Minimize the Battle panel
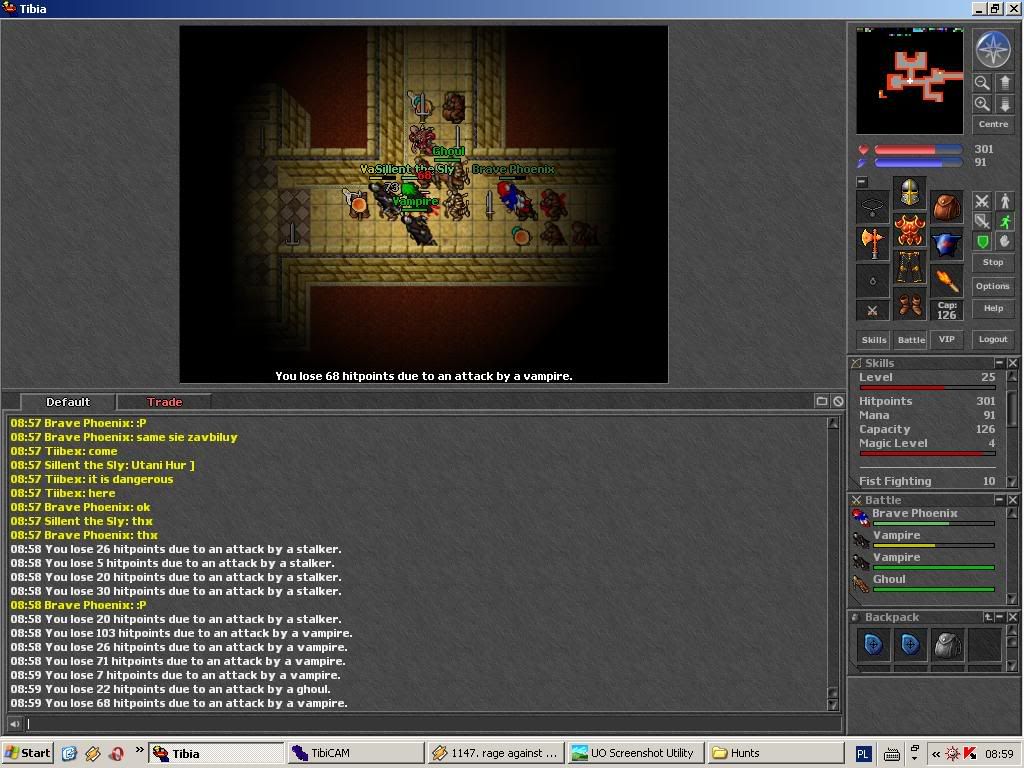Viewport: 1024px width, 768px height. pyautogui.click(x=999, y=500)
